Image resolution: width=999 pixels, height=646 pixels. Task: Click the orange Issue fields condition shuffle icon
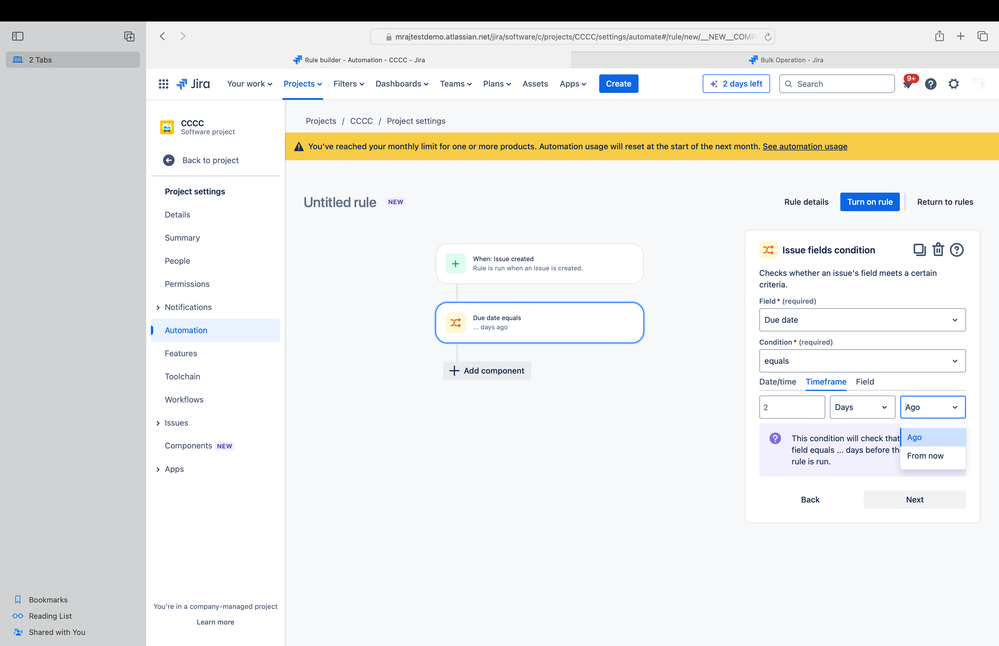(768, 250)
